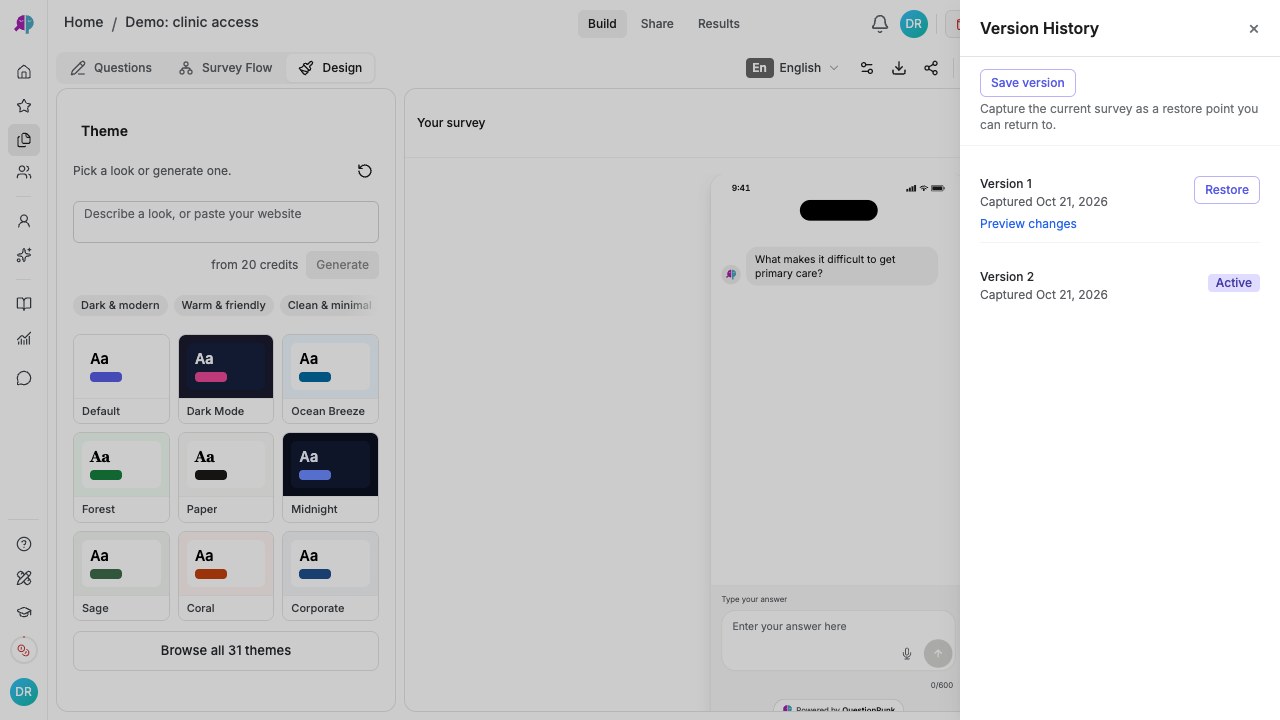Click the 'Describe a look' text field
The width and height of the screenshot is (1280, 720).
[226, 222]
